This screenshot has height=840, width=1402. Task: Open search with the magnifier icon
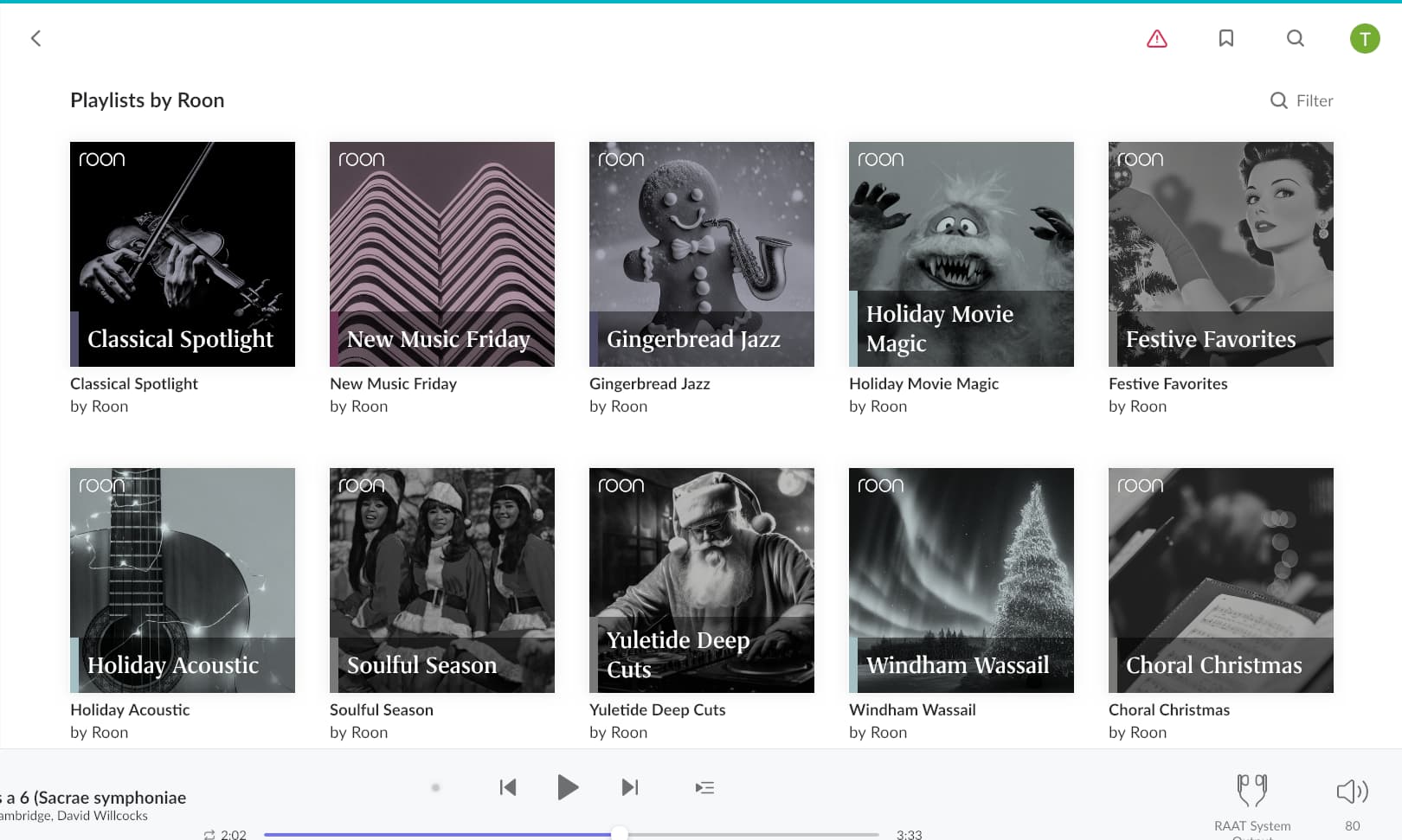click(x=1296, y=38)
